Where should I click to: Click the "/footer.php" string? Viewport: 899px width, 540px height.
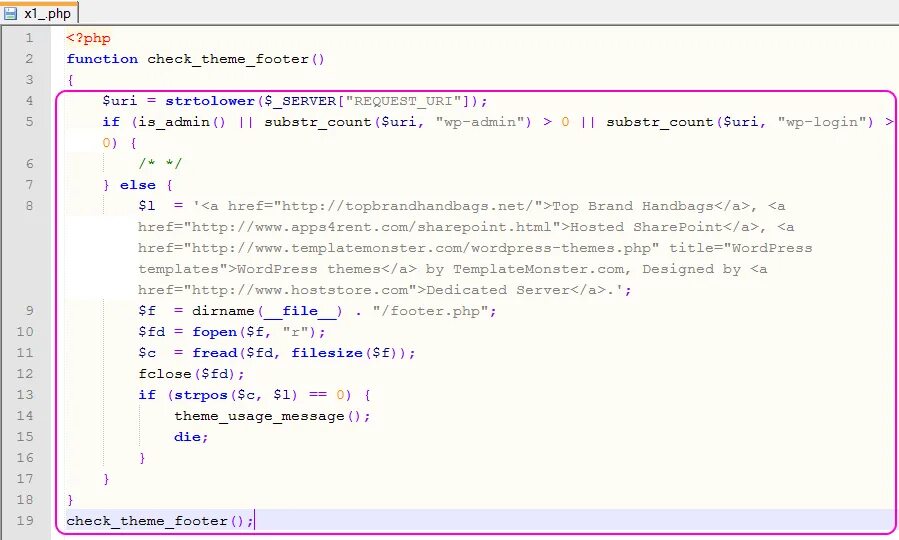430,311
